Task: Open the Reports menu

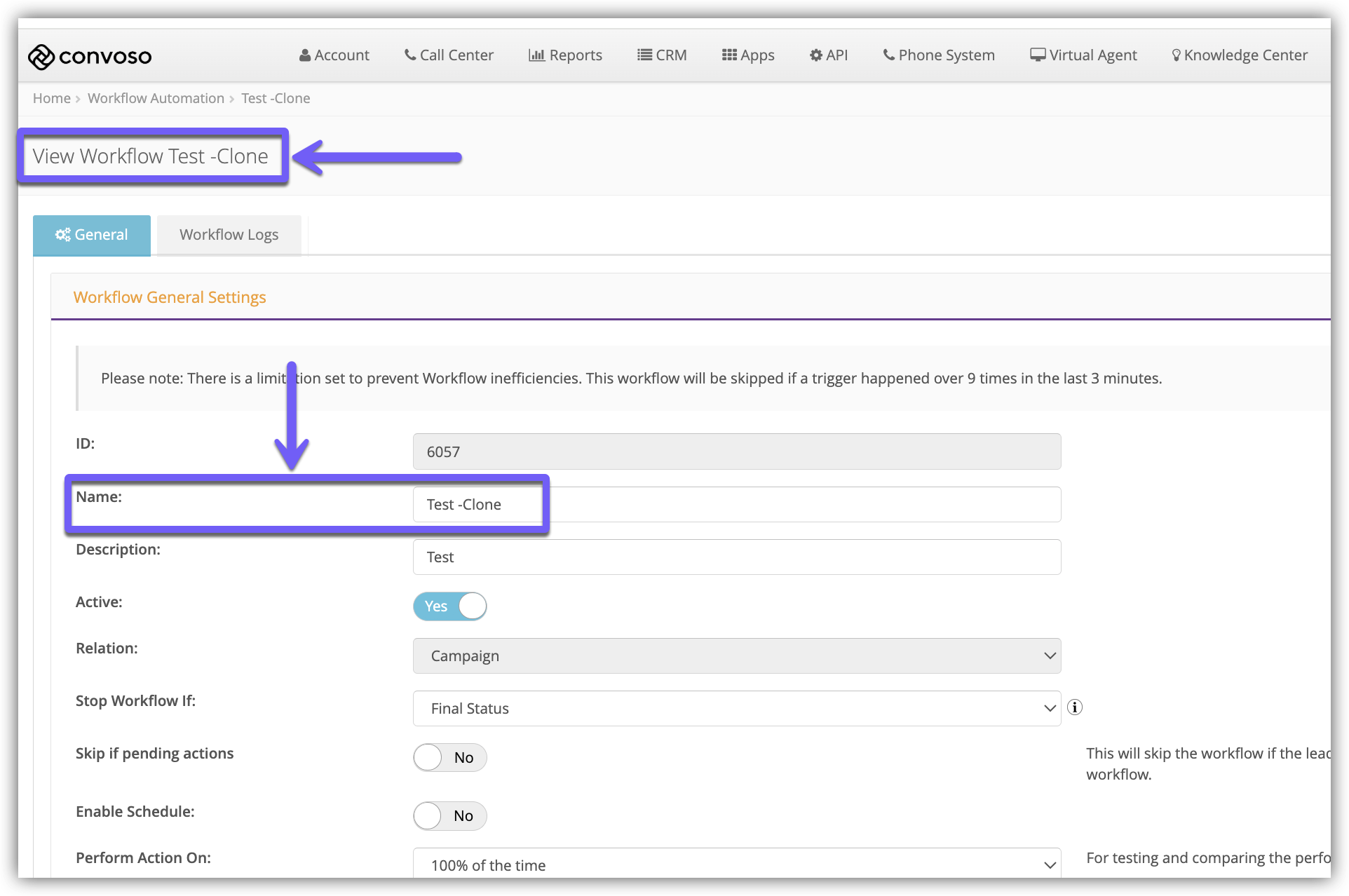Action: click(x=565, y=55)
